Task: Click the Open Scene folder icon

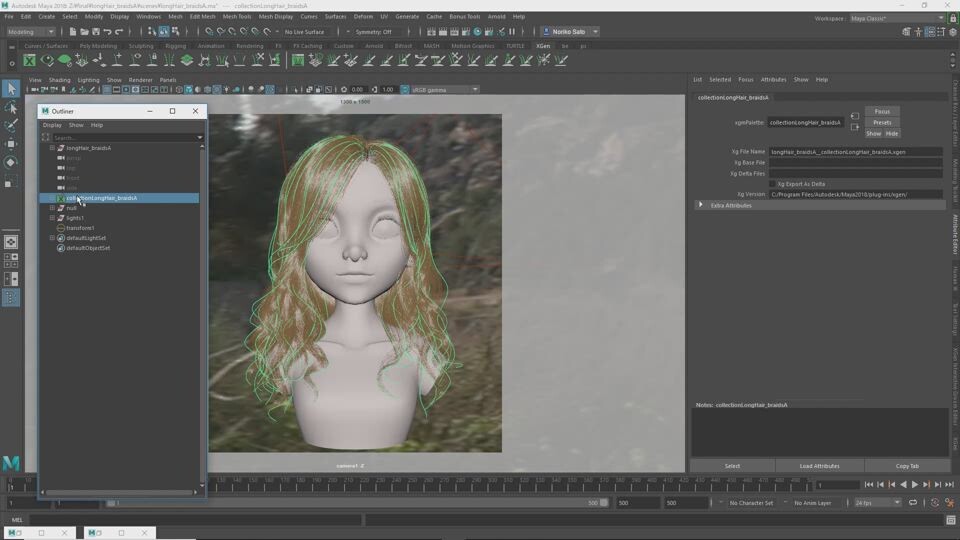Action: point(84,31)
